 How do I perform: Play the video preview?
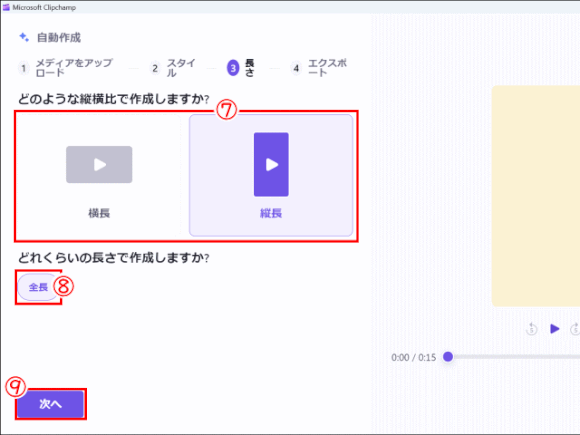coord(554,328)
